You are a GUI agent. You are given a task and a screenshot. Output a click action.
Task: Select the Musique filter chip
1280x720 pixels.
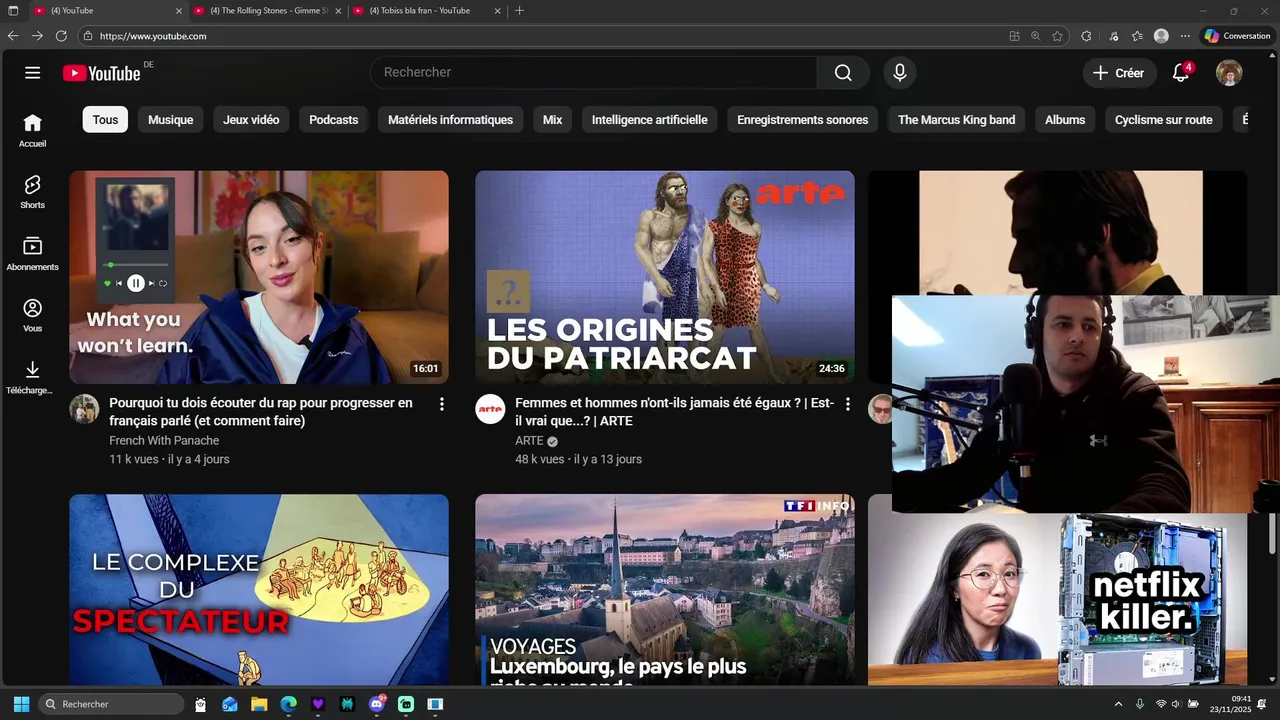pyautogui.click(x=171, y=120)
